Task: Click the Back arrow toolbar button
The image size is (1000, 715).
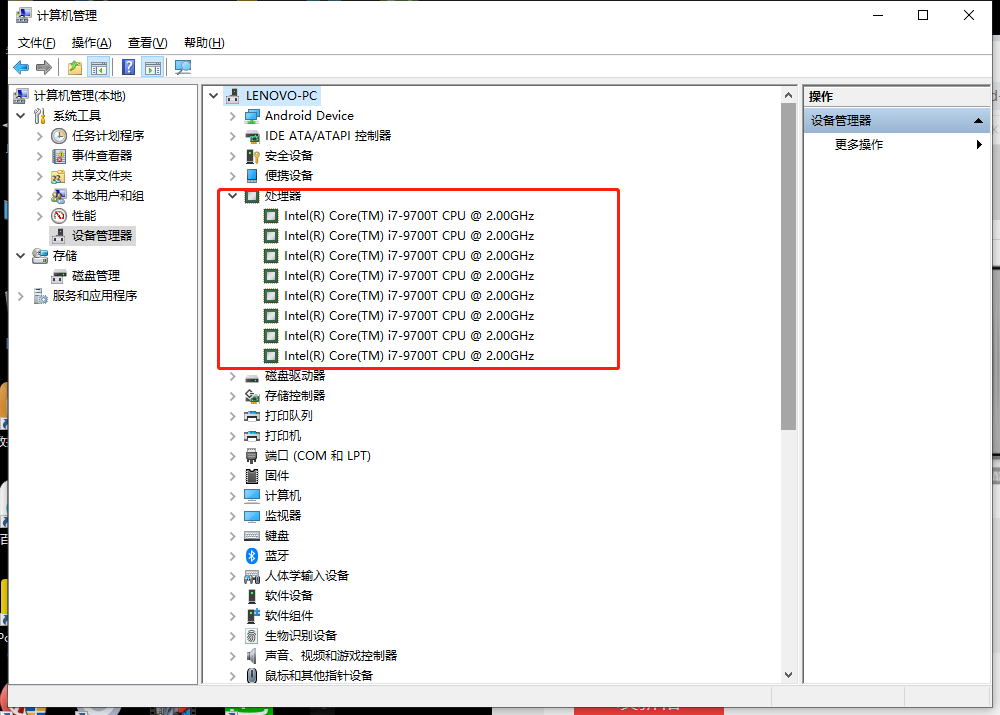Action: pos(21,67)
